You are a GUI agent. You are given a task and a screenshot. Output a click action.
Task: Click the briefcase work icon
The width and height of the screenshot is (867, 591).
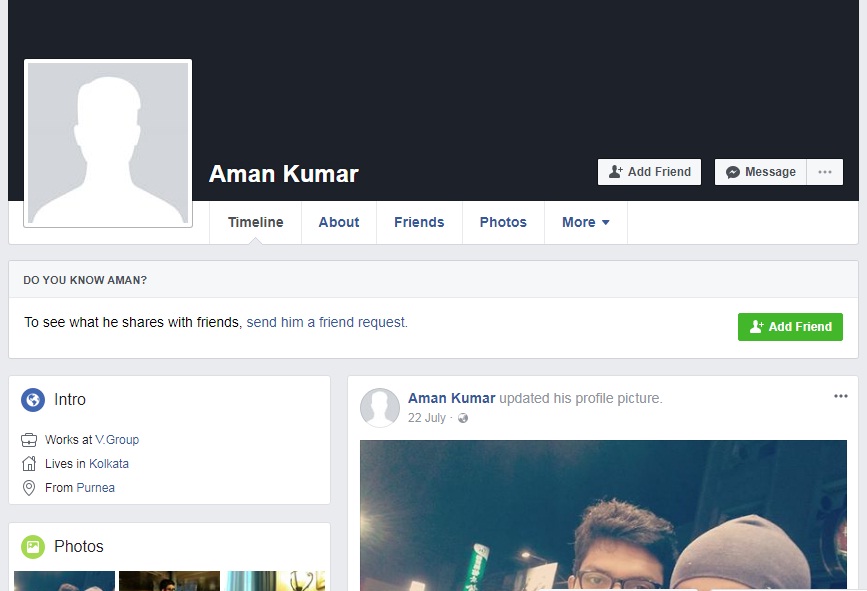pyautogui.click(x=29, y=440)
